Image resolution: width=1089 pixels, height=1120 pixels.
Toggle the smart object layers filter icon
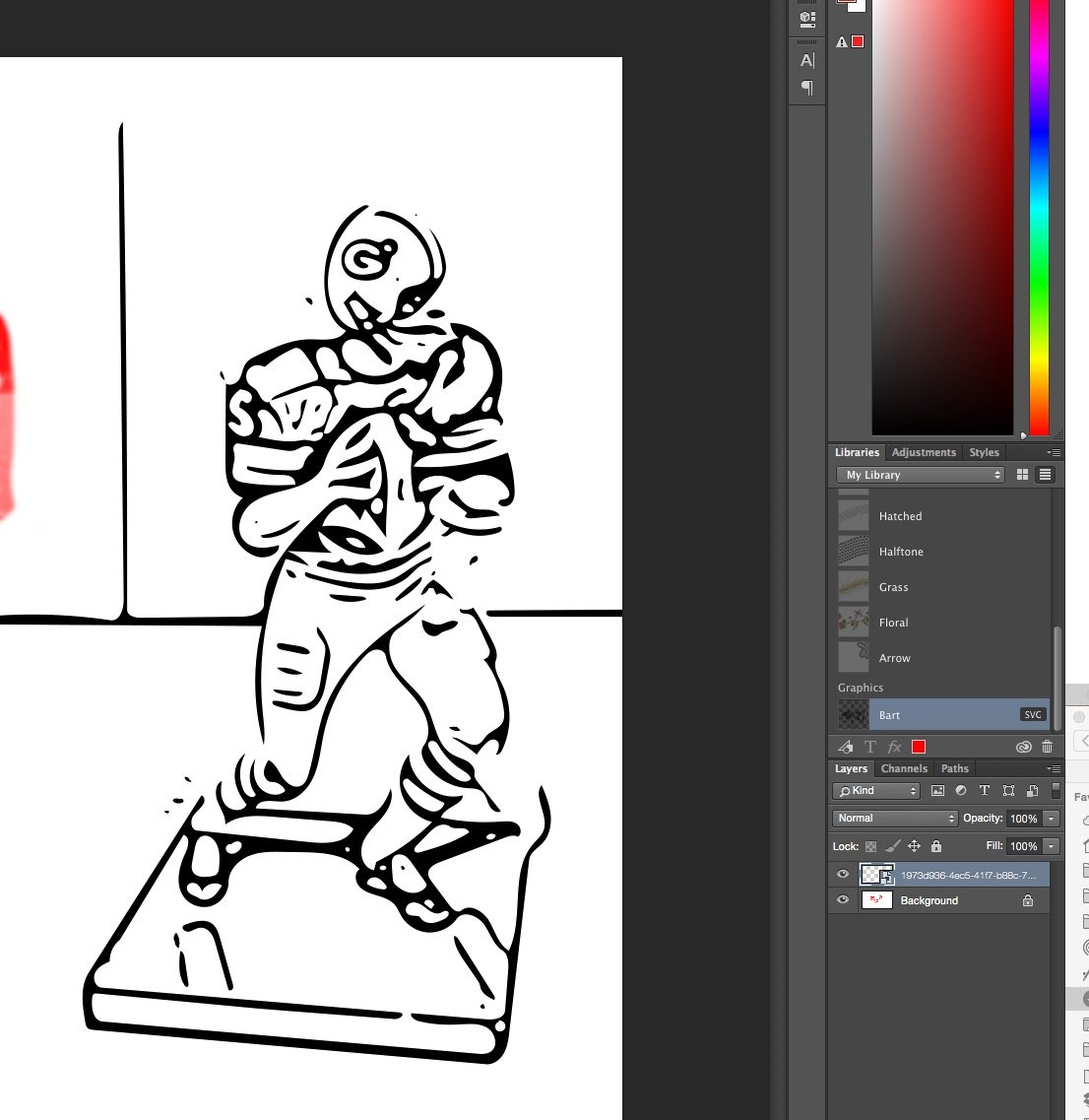tap(1032, 791)
